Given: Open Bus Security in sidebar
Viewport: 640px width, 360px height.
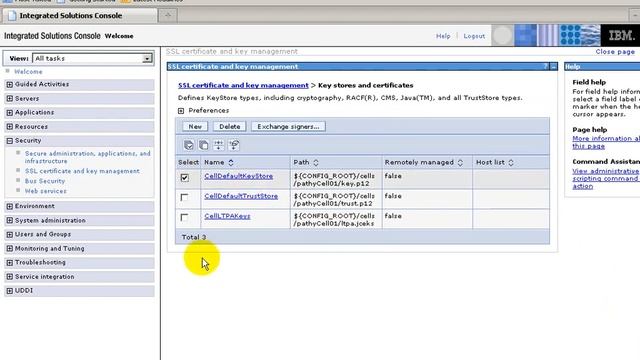Looking at the screenshot, I should point(45,181).
